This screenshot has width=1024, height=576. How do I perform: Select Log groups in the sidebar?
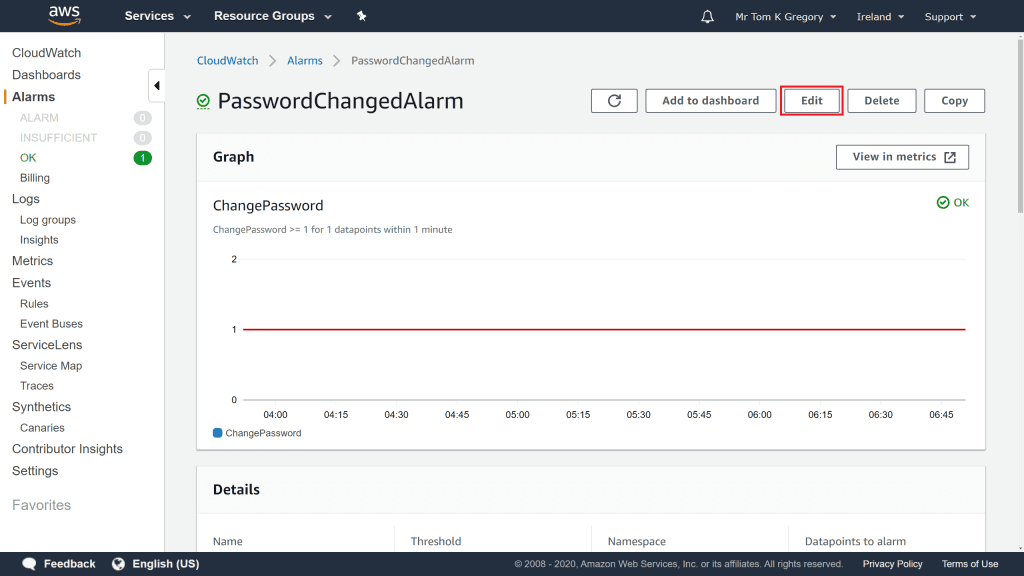click(48, 220)
